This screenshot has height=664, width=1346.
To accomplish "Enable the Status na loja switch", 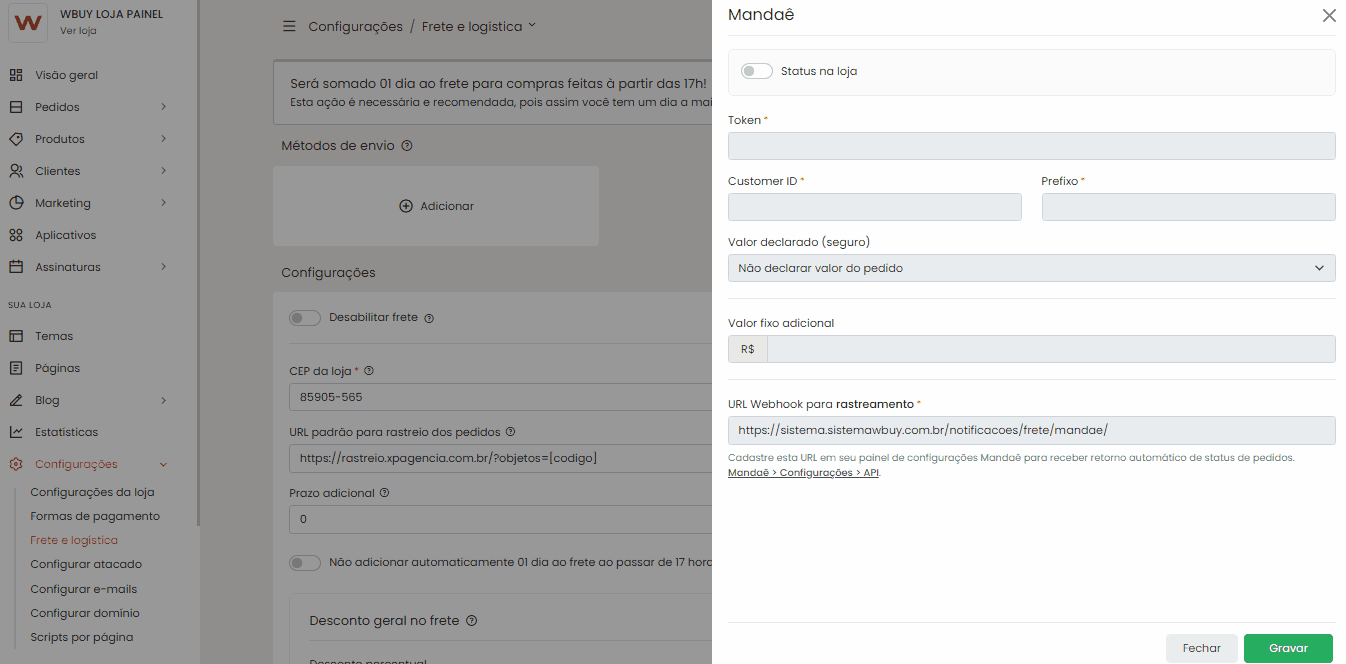I will [x=757, y=71].
